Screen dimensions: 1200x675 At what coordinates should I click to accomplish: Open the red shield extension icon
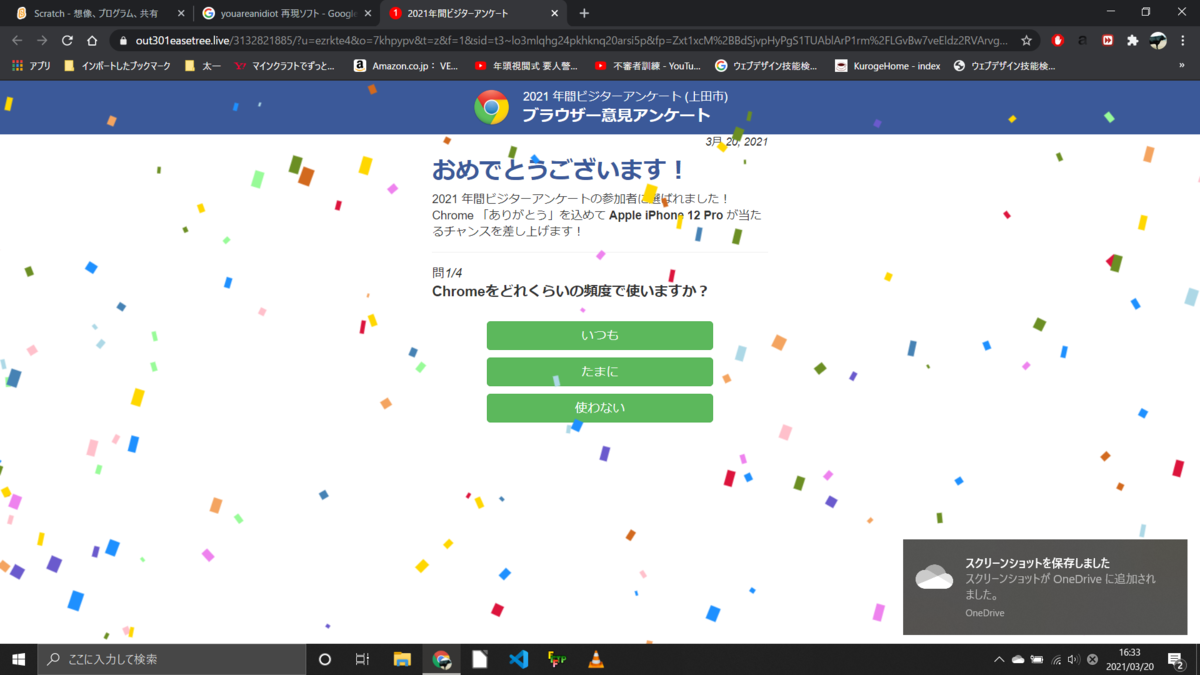coord(1057,41)
